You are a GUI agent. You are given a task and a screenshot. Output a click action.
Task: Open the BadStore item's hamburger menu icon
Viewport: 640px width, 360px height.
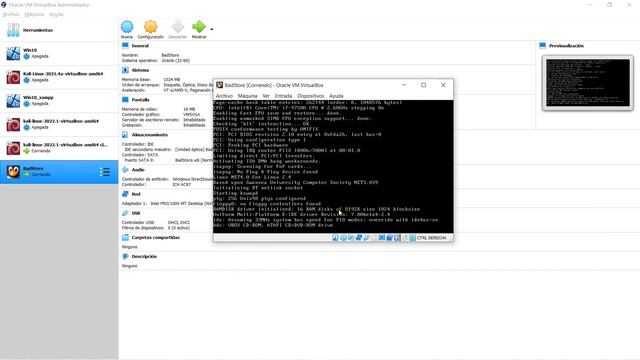(105, 172)
